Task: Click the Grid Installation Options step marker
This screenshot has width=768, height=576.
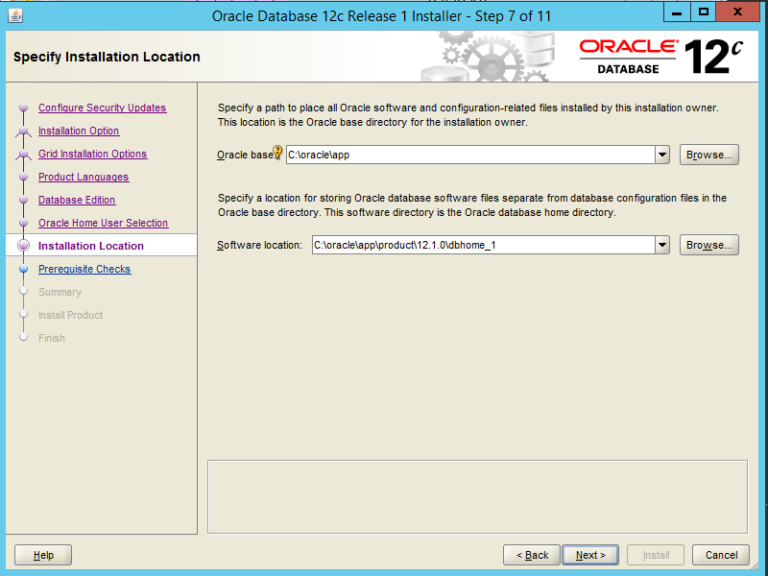Action: pyautogui.click(x=24, y=154)
